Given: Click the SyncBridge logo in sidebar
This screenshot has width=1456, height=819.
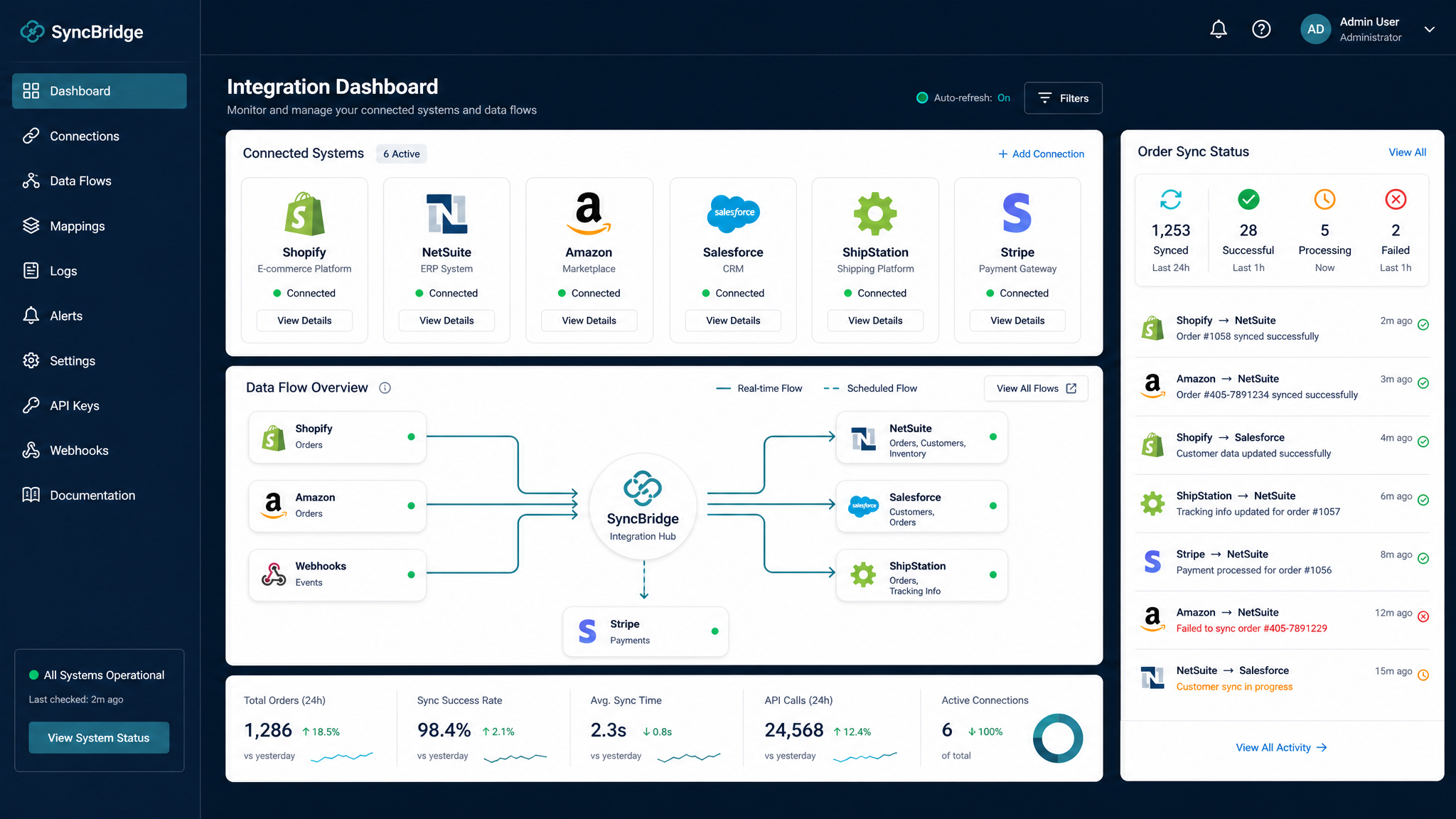Looking at the screenshot, I should (x=82, y=31).
